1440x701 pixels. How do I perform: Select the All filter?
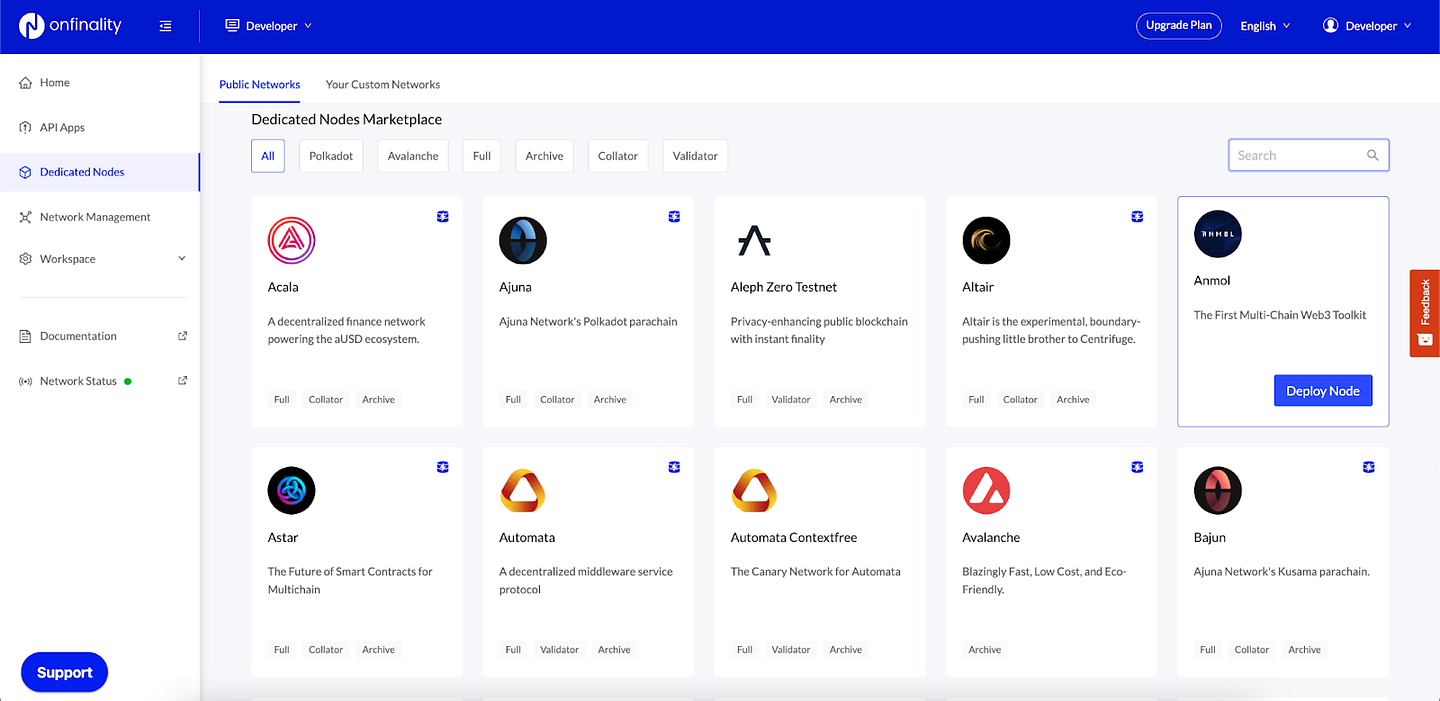point(268,156)
